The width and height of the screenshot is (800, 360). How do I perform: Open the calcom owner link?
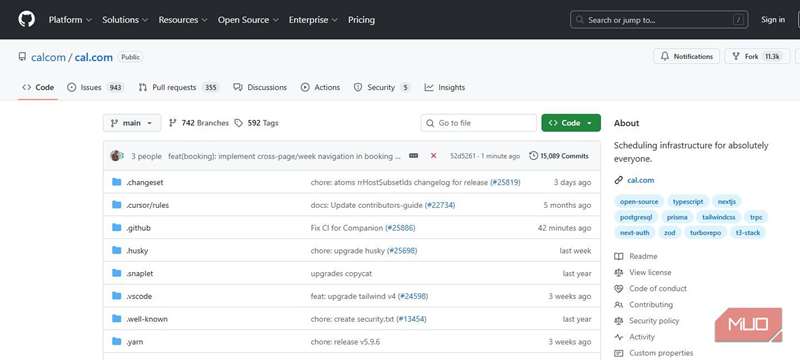(x=48, y=57)
